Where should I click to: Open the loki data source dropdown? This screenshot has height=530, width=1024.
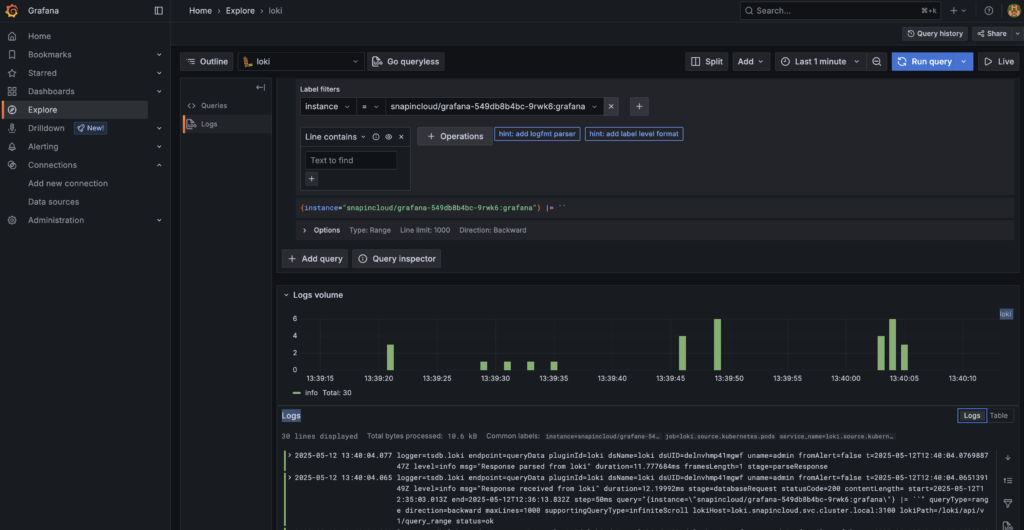[301, 61]
